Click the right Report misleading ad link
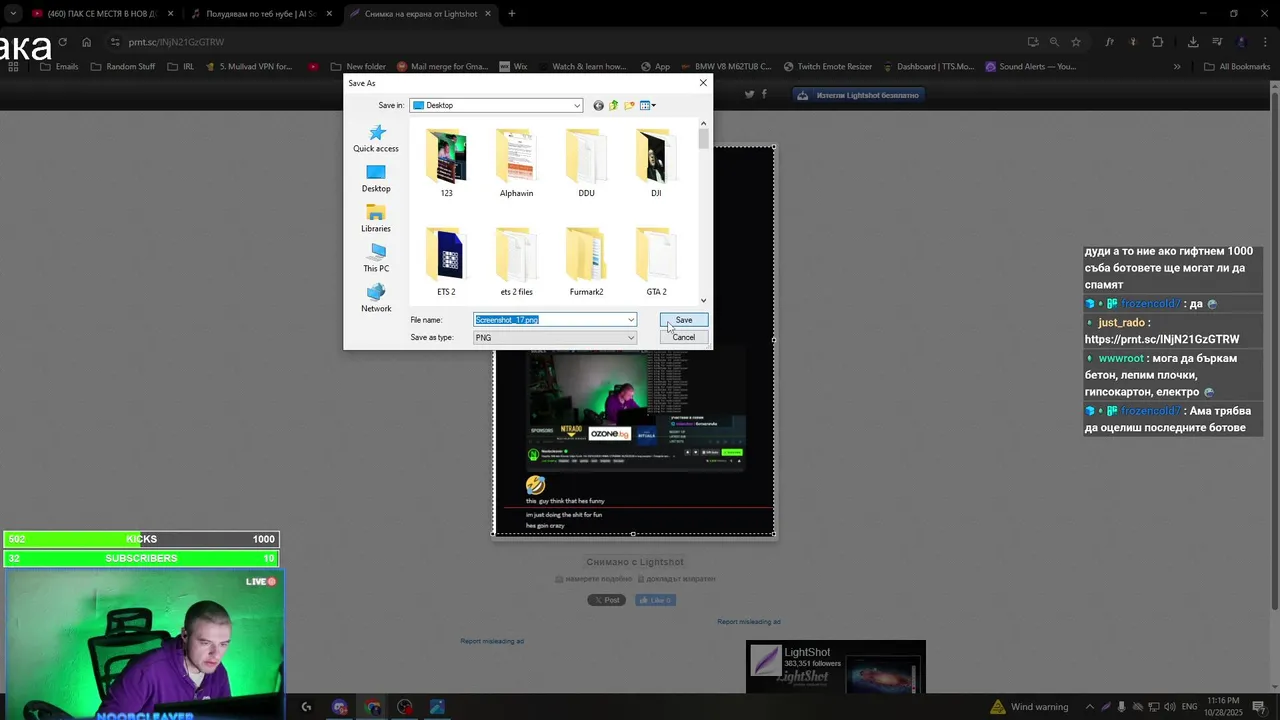 (x=748, y=622)
